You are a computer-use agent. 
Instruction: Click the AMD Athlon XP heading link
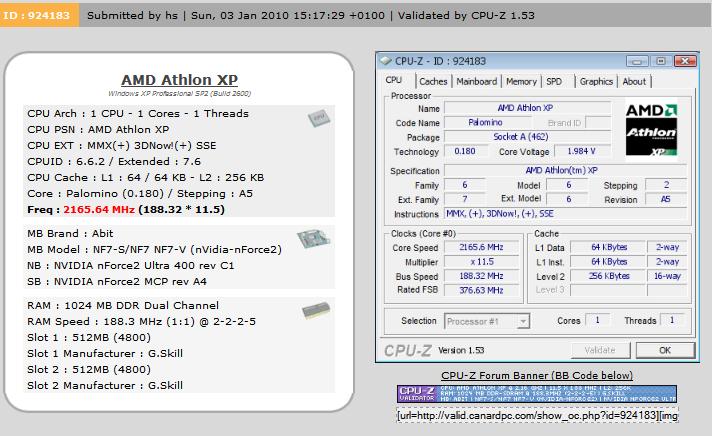179,80
